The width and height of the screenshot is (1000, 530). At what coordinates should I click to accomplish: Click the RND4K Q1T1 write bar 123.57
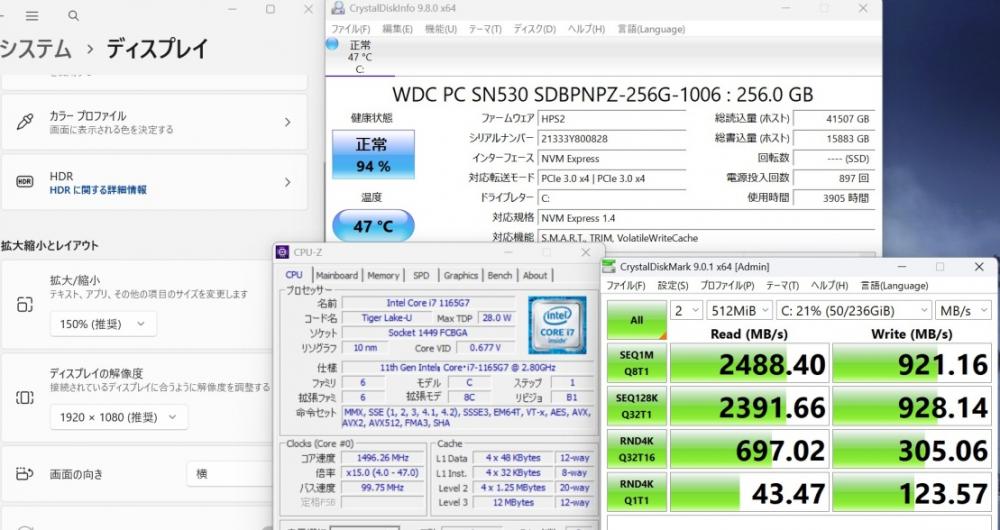pos(913,492)
